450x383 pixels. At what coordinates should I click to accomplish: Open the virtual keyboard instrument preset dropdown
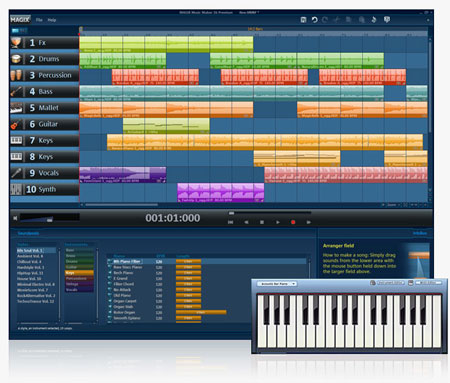coord(277,284)
